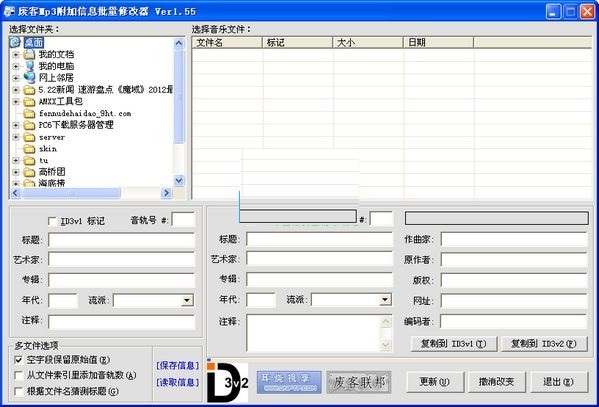Click folder tree scroll down arrow
Viewport: 599px width, 407px height.
[x=179, y=180]
